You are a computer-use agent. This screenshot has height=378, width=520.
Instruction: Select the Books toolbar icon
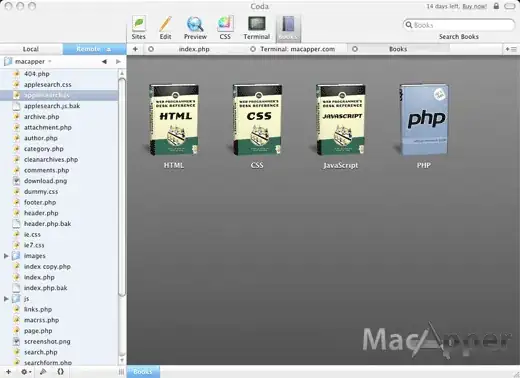pos(288,29)
